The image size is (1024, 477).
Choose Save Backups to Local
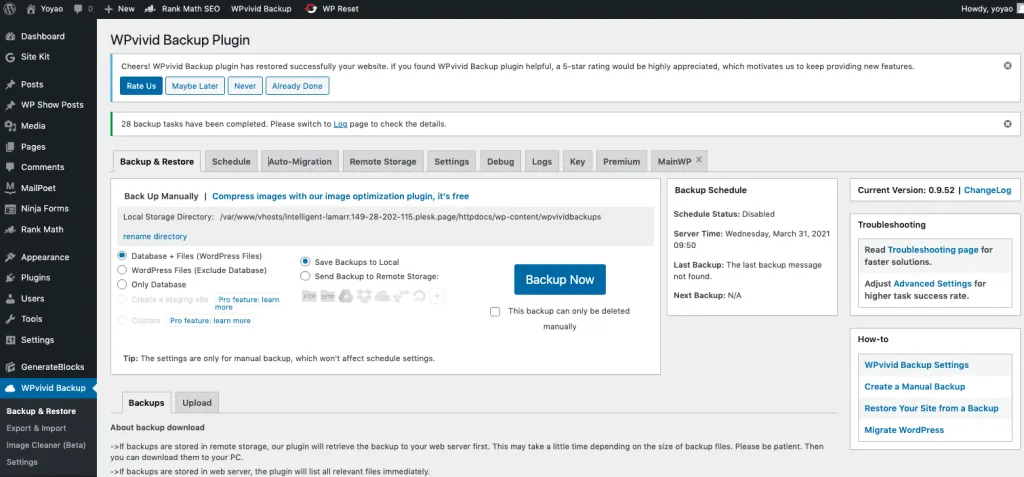(x=305, y=262)
